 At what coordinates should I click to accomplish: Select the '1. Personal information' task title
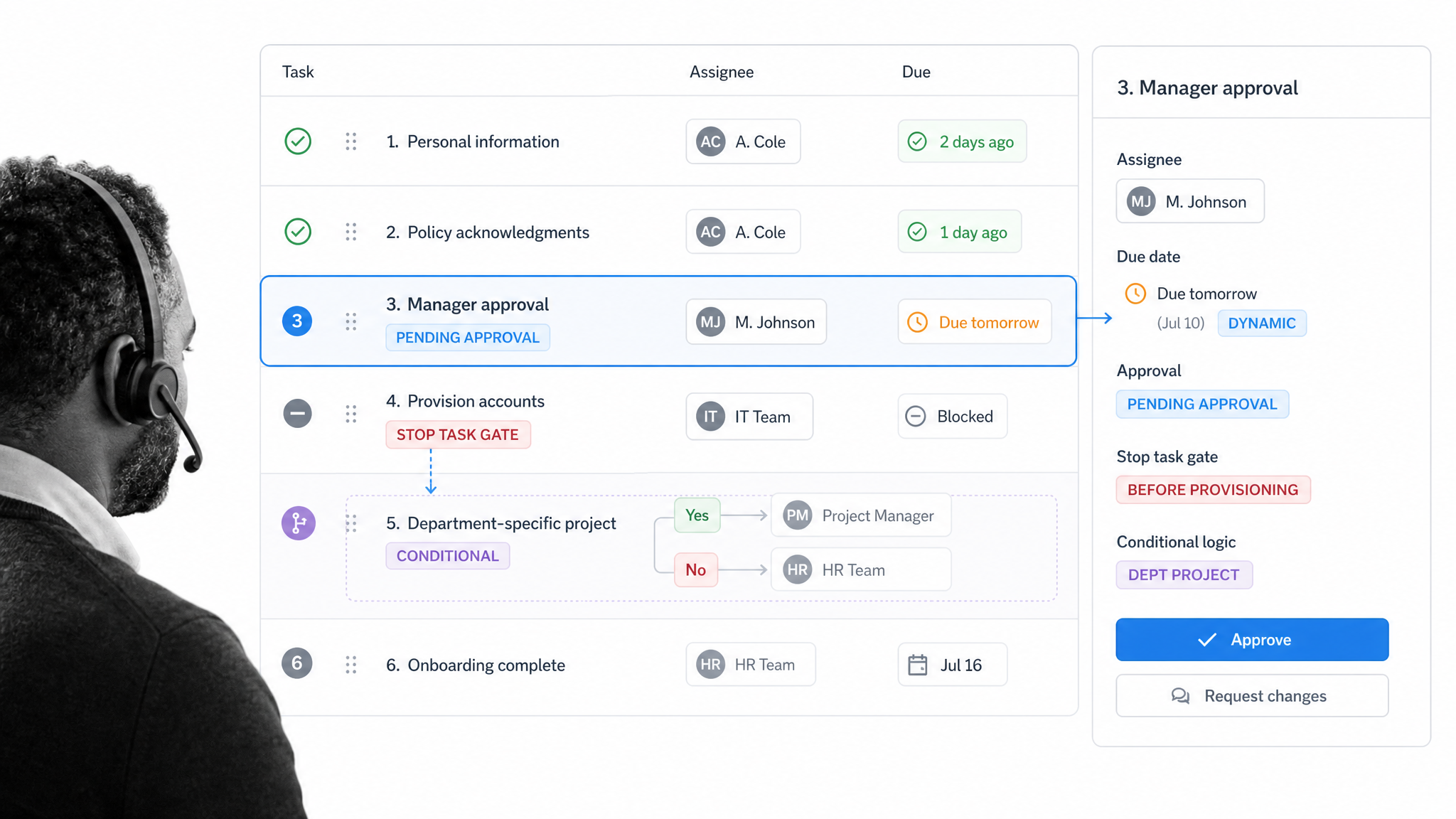pos(473,141)
